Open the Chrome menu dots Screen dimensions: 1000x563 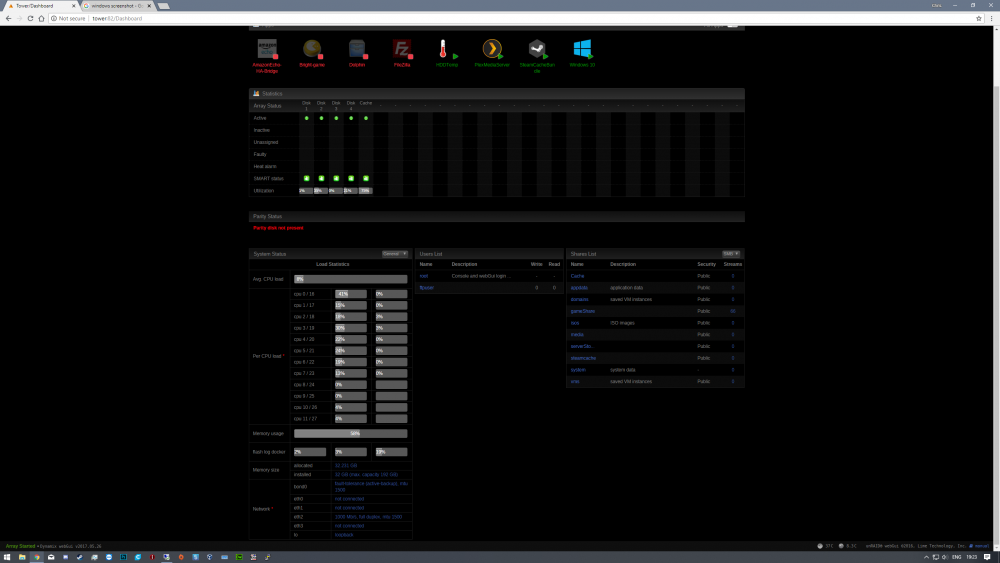click(x=992, y=18)
